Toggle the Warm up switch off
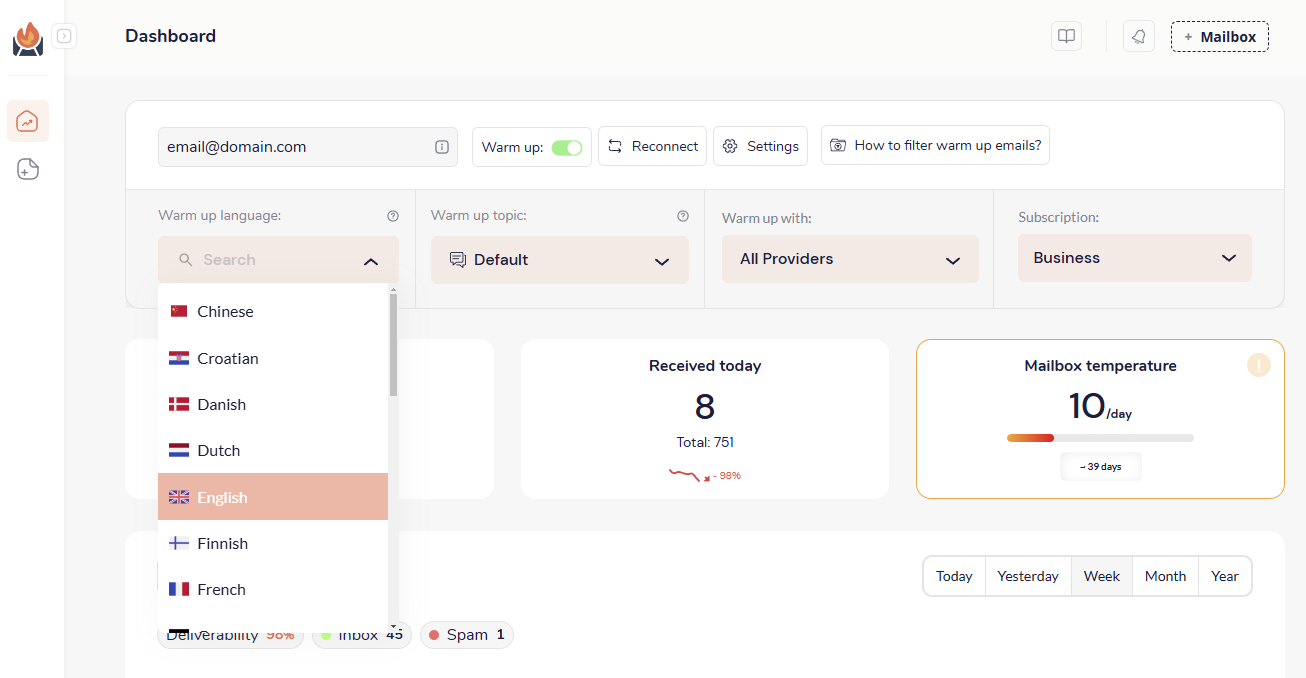Screen dimensions: 1306x678 tap(567, 147)
